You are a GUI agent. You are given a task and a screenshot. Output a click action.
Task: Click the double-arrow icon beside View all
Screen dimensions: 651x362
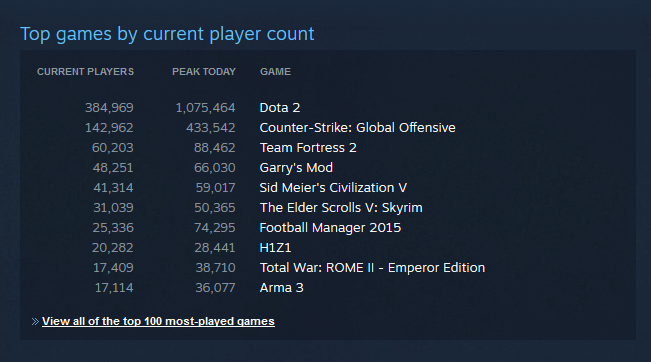point(35,321)
